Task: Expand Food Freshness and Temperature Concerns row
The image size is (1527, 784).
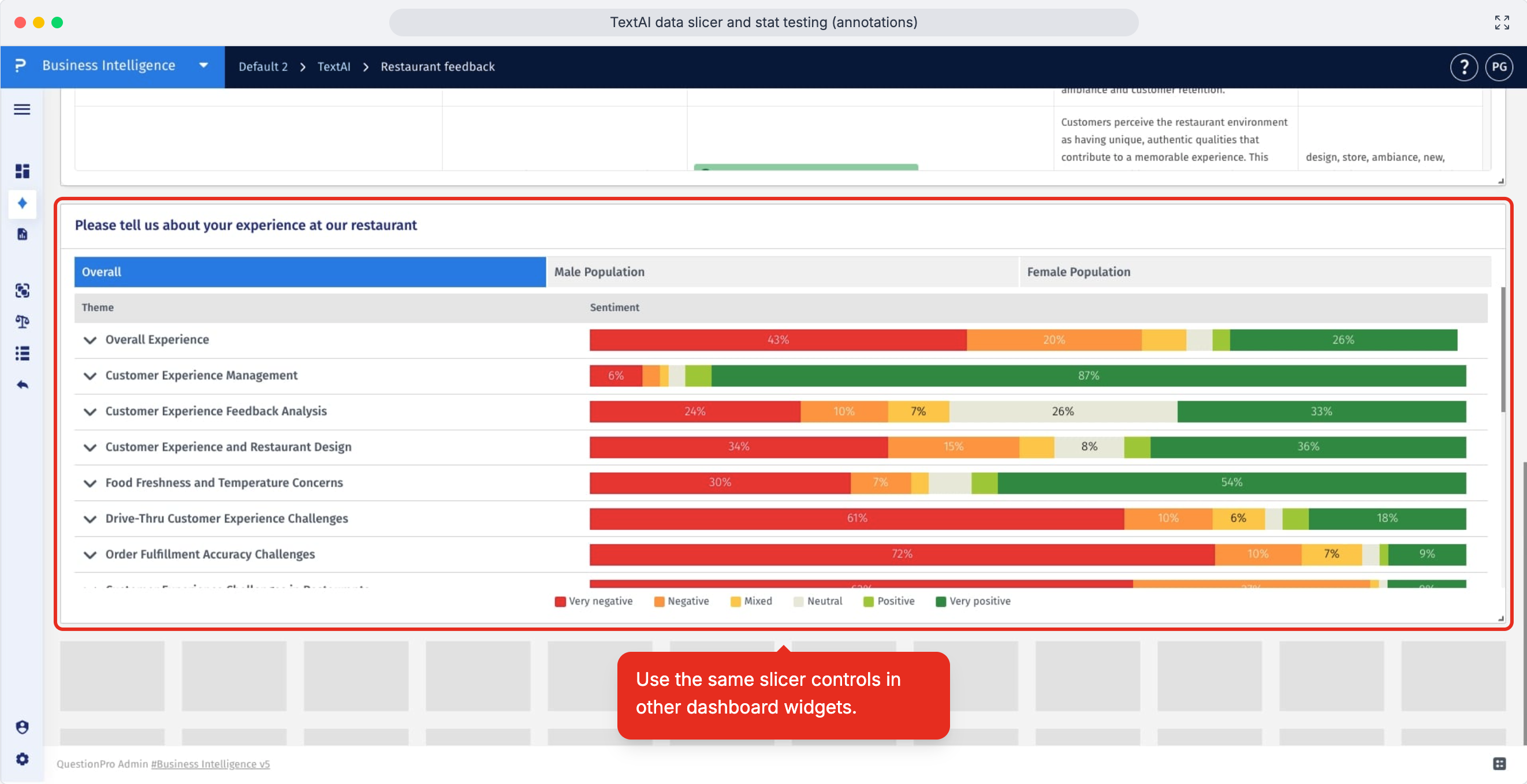Action: click(x=90, y=483)
